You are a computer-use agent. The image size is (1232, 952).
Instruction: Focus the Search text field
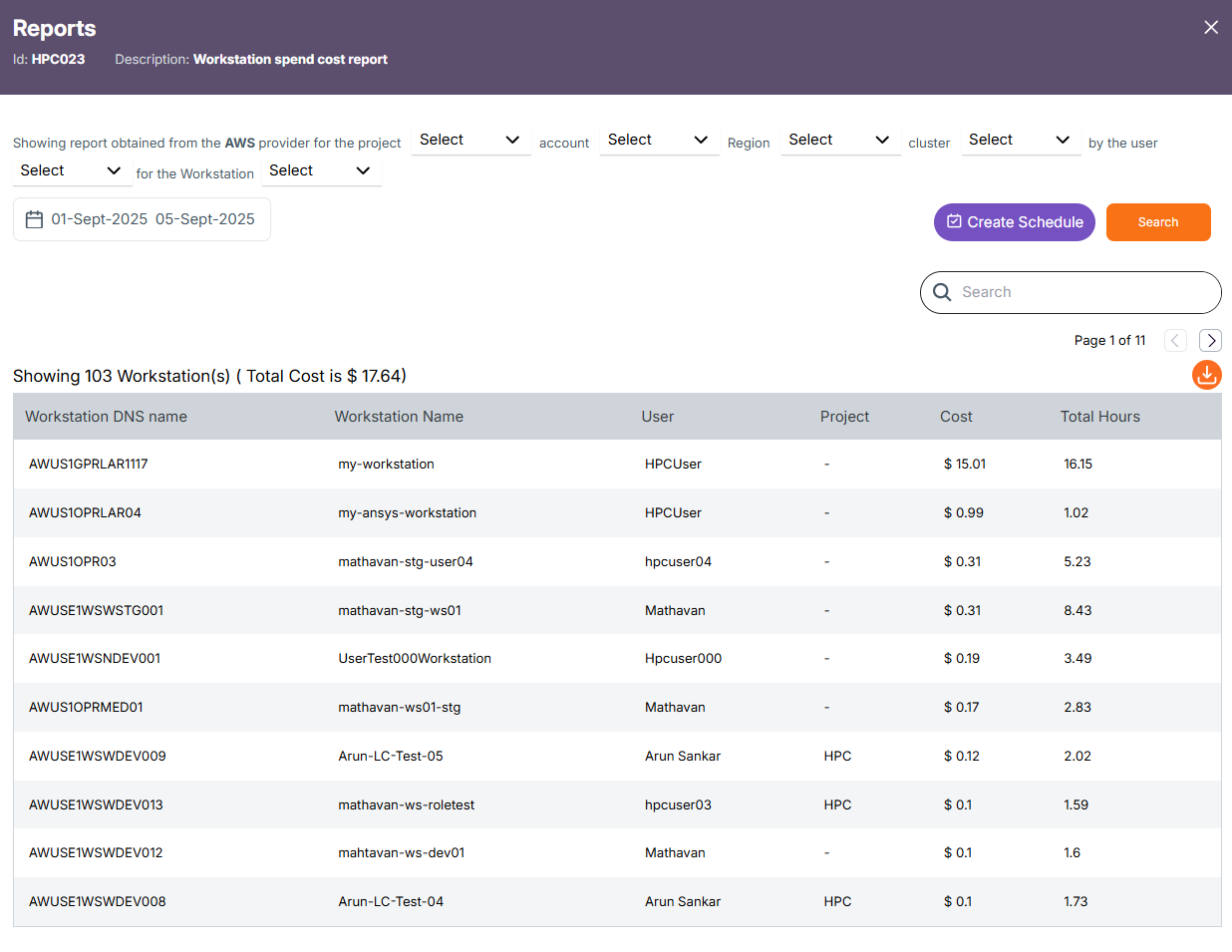(x=1071, y=292)
